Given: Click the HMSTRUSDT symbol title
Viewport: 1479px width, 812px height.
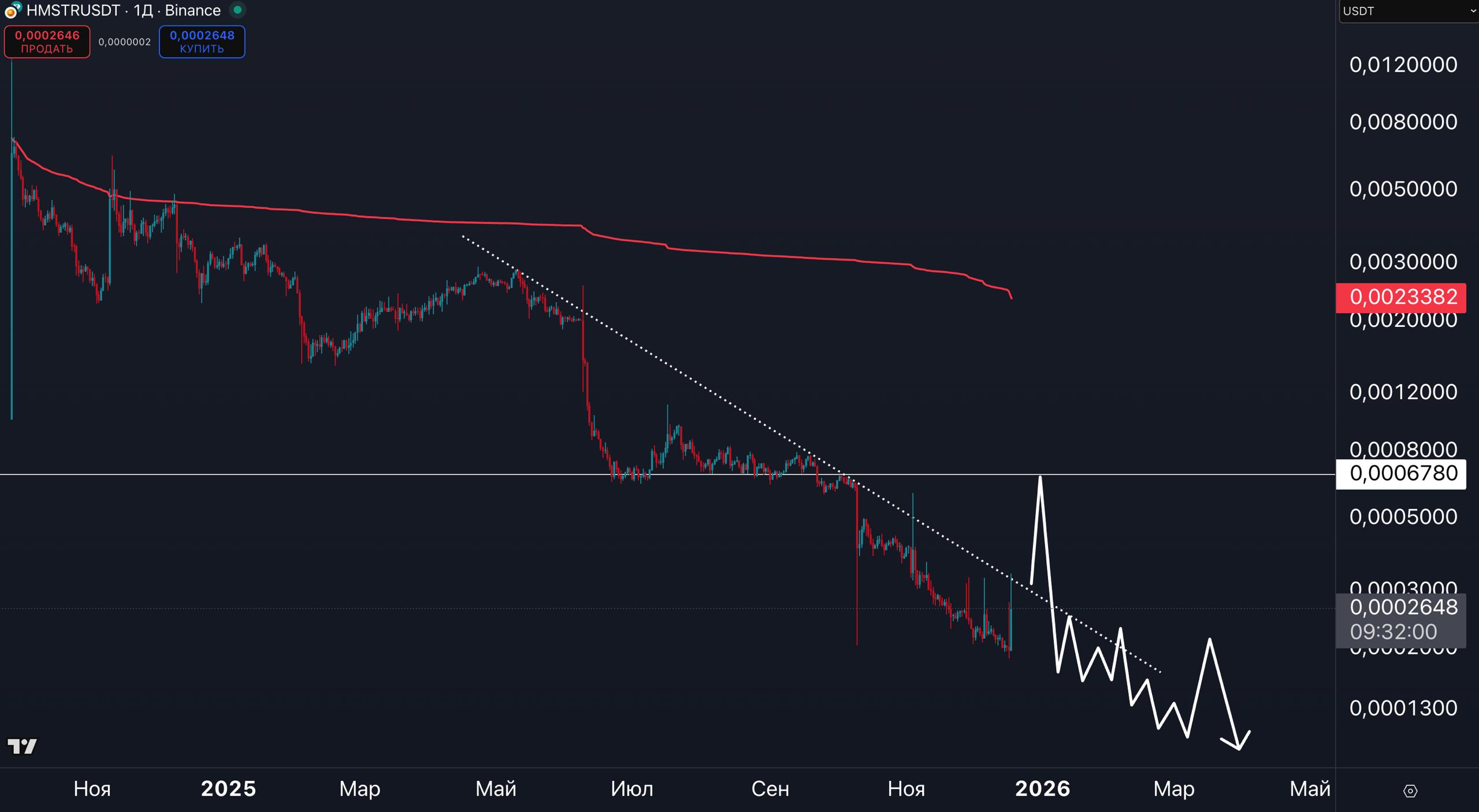Looking at the screenshot, I should [73, 10].
